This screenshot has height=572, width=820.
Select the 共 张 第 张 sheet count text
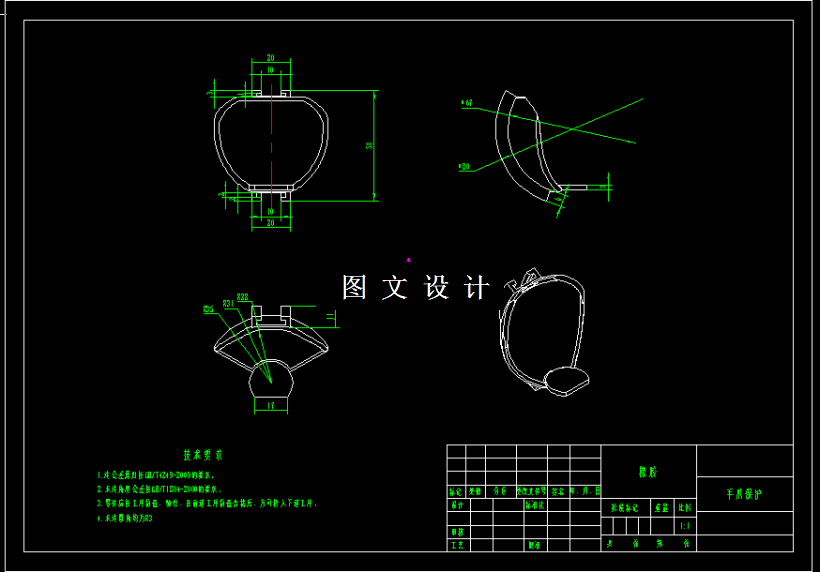tap(648, 544)
